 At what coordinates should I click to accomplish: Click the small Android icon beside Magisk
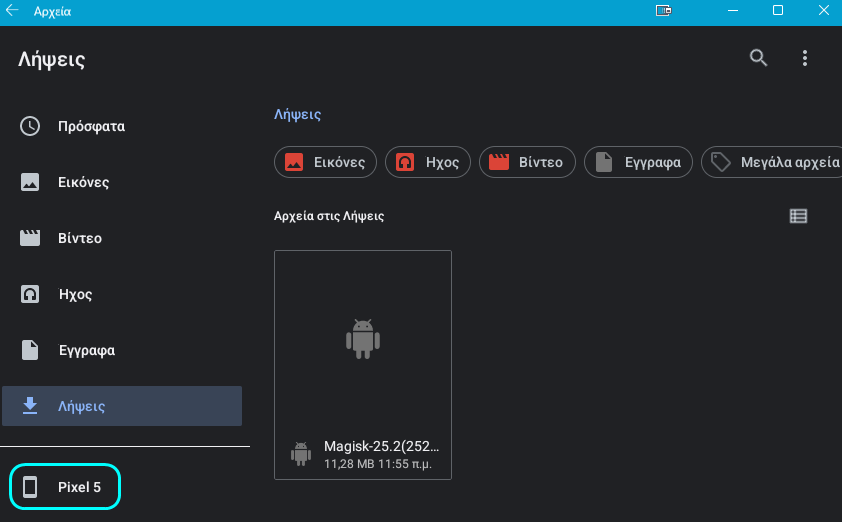click(301, 454)
